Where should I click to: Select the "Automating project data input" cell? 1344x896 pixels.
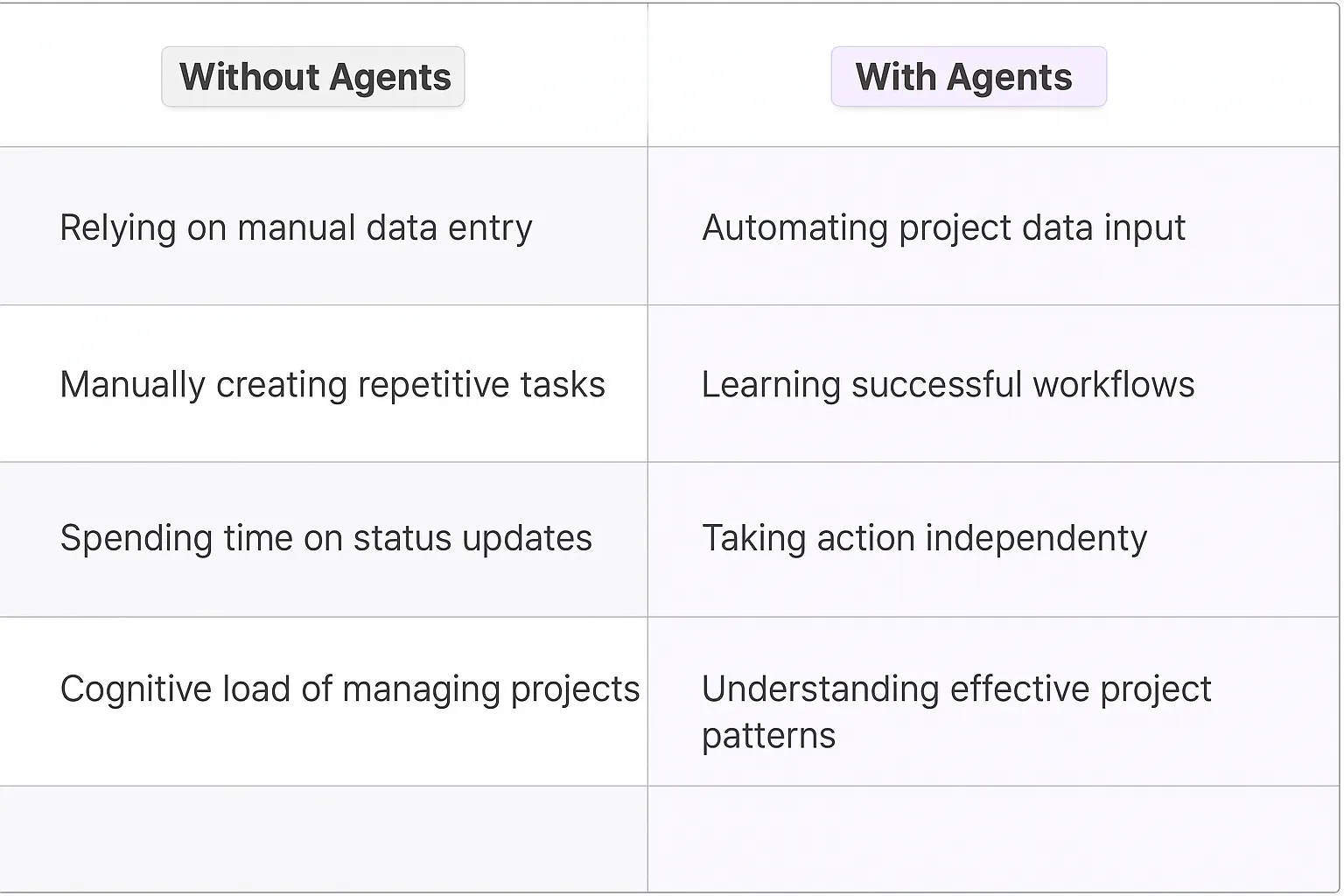[x=943, y=227]
